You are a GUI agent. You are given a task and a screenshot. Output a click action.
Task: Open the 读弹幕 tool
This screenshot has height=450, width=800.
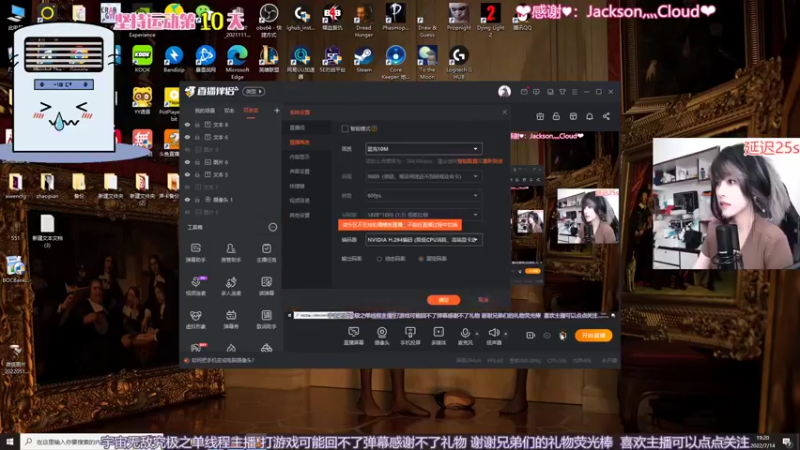[266, 286]
